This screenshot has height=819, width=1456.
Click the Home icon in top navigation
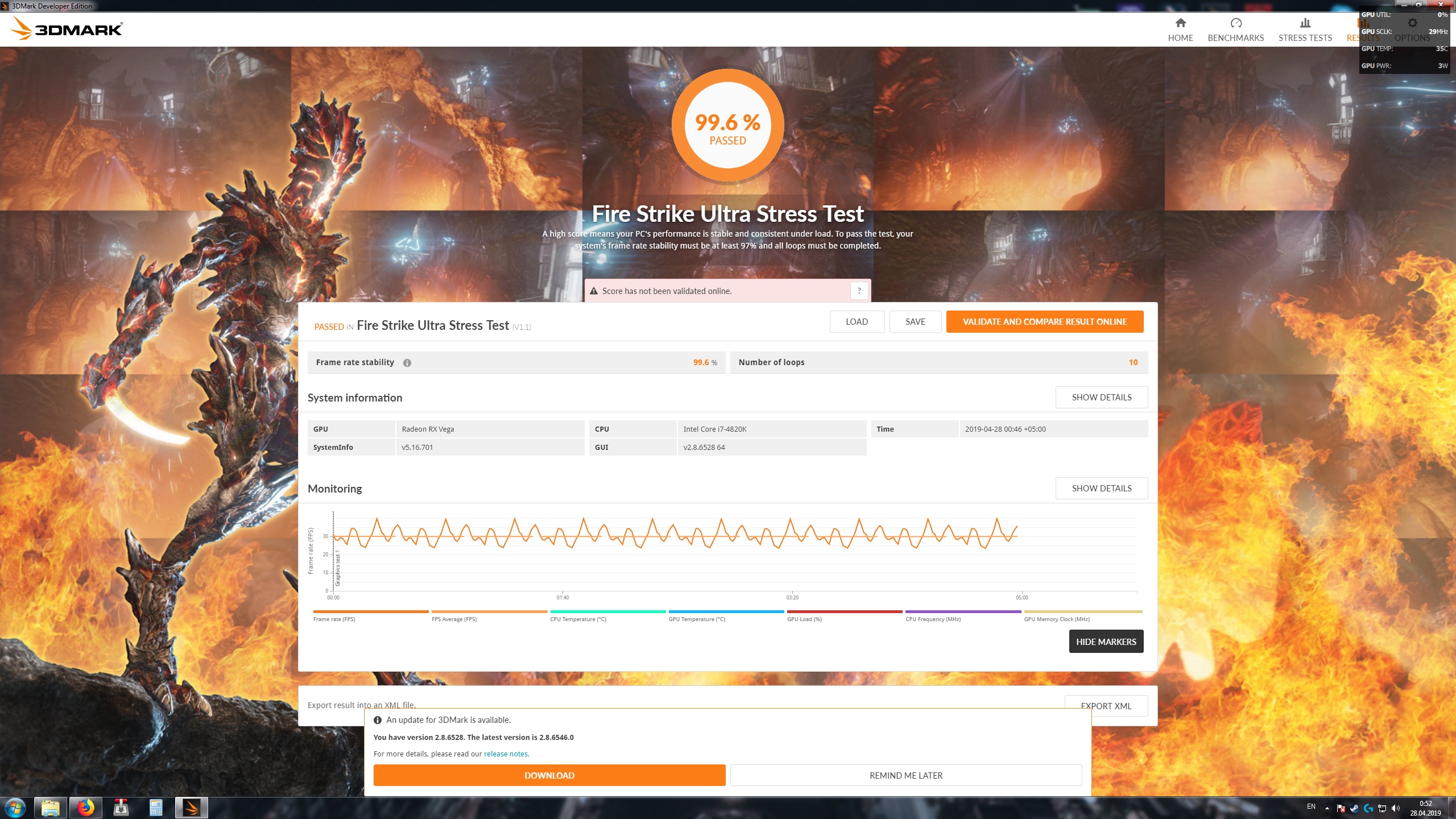point(1180,23)
